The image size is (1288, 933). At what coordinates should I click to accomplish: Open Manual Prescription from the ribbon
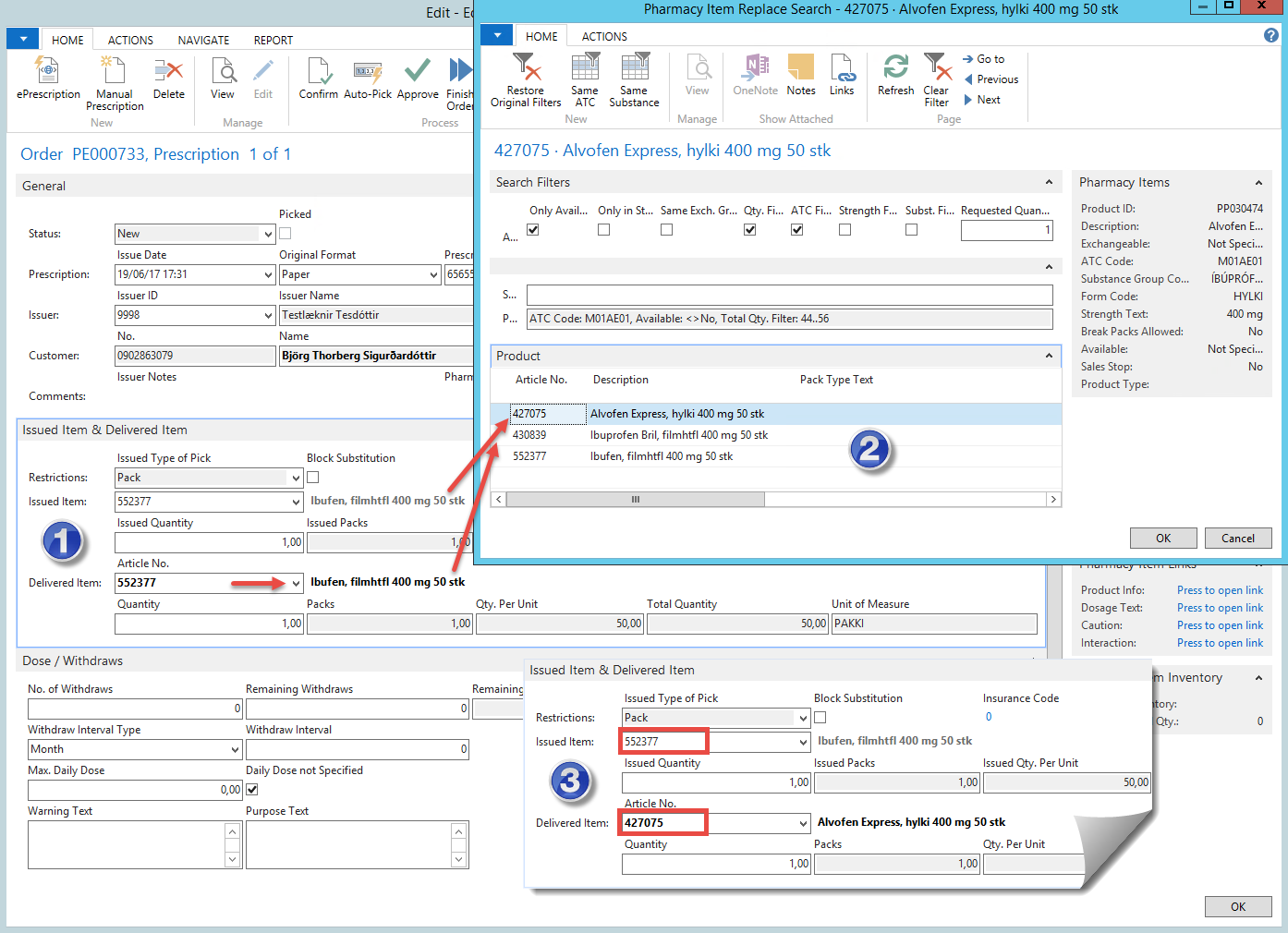tap(115, 72)
